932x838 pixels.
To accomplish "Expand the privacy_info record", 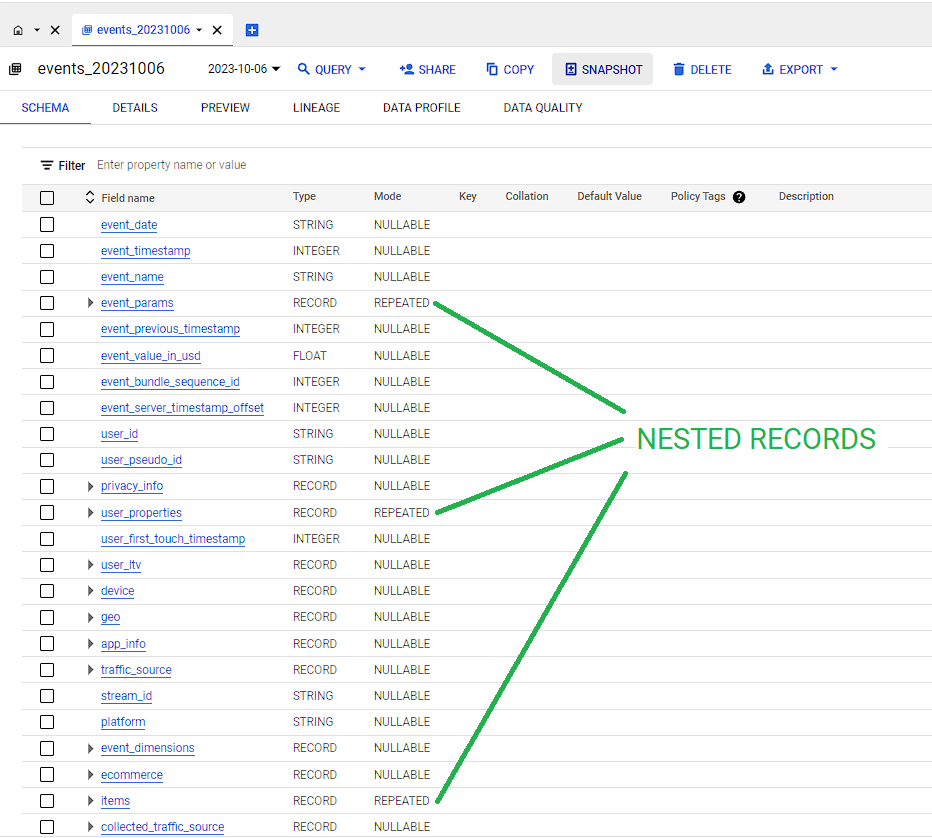I will click(90, 486).
